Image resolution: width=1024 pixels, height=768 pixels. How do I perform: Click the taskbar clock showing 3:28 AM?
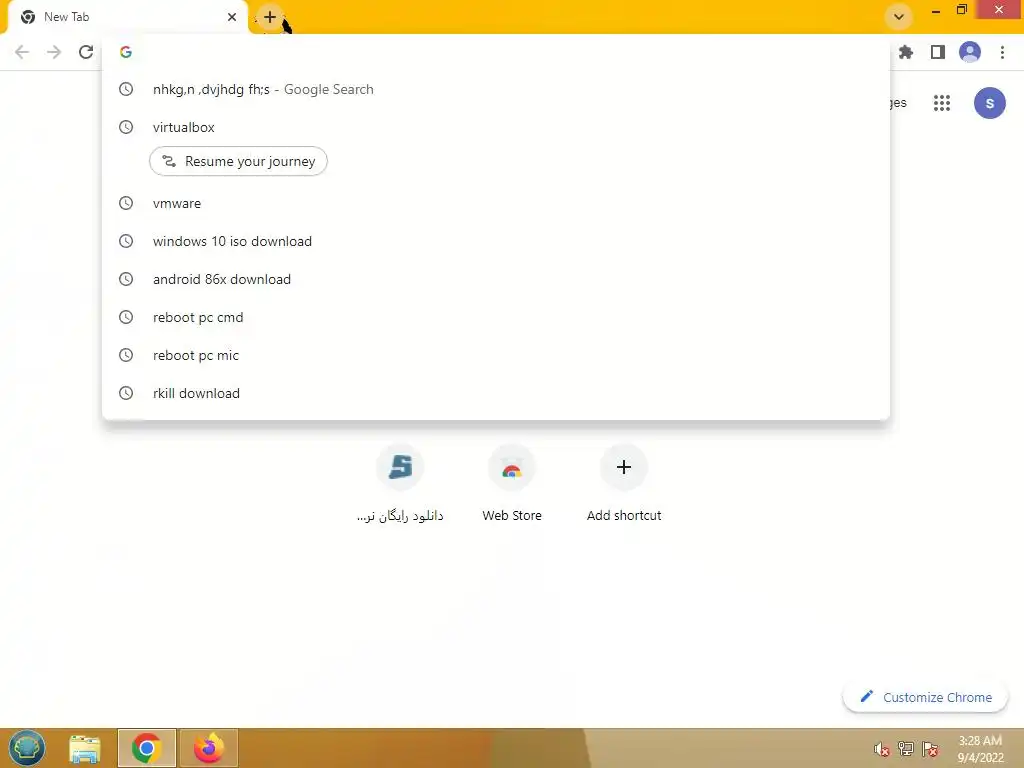click(980, 749)
